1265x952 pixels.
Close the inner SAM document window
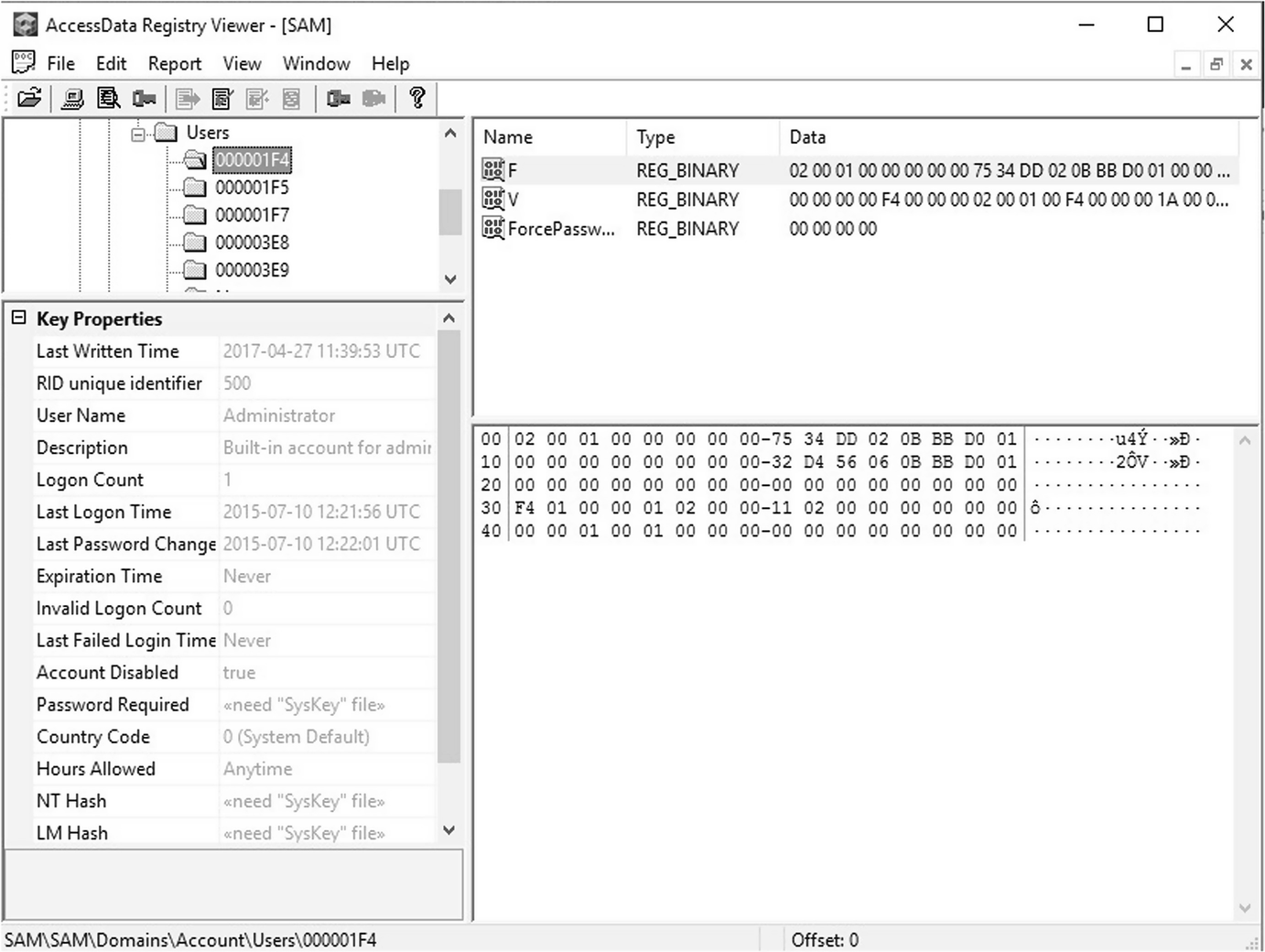tap(1246, 64)
